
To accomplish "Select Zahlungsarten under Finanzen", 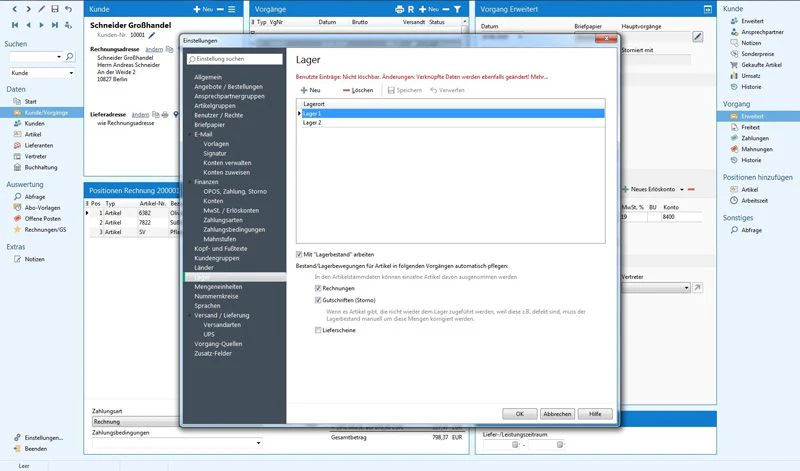I will pyautogui.click(x=223, y=220).
